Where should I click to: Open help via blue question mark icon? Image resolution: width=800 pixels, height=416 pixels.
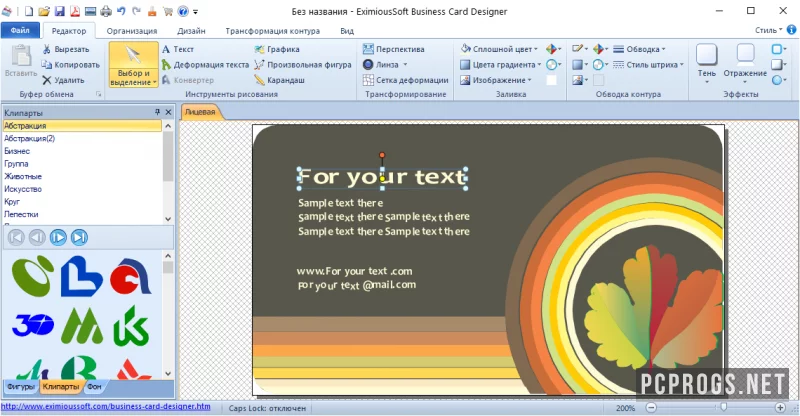pos(183,11)
